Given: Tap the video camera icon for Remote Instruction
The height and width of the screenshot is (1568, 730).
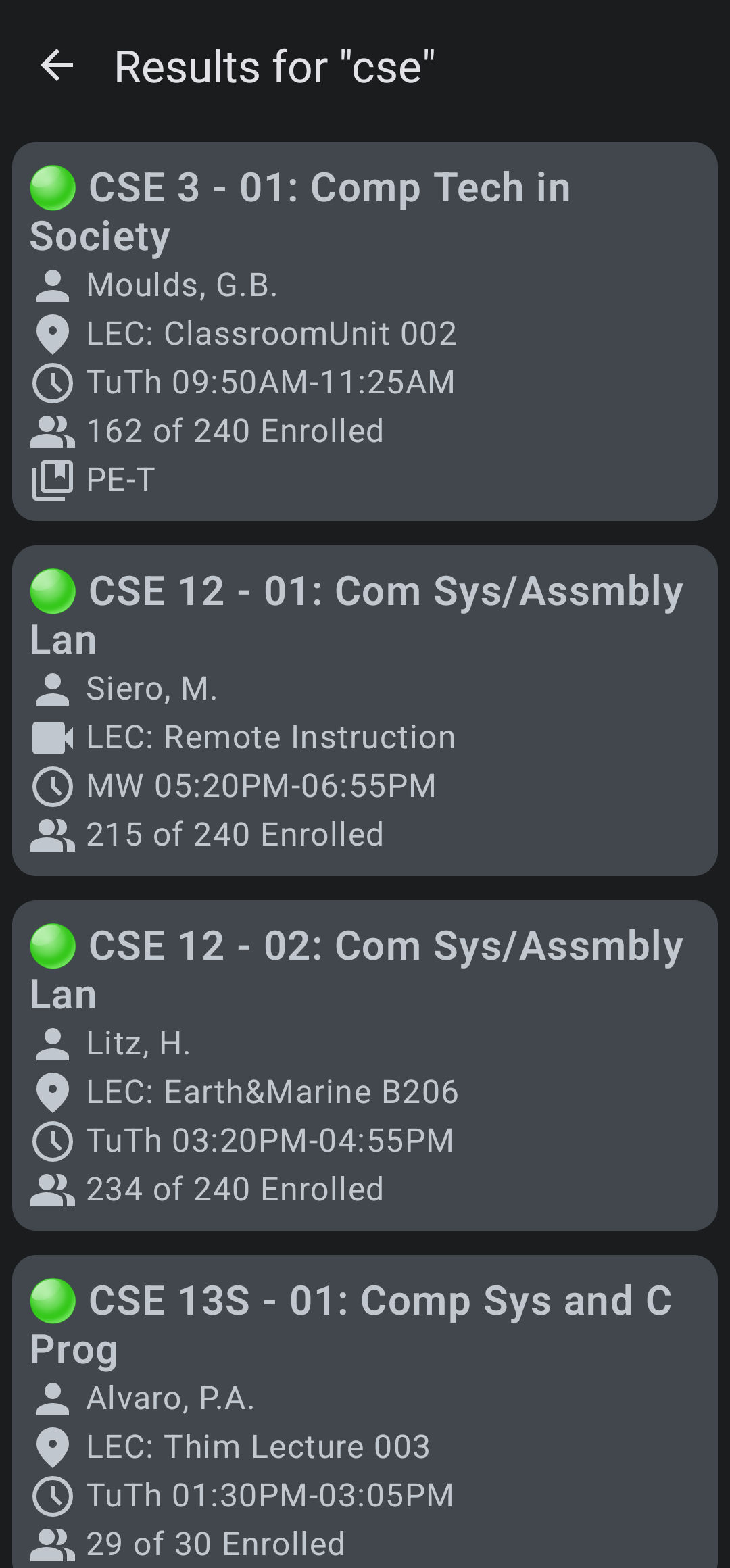Looking at the screenshot, I should [53, 737].
